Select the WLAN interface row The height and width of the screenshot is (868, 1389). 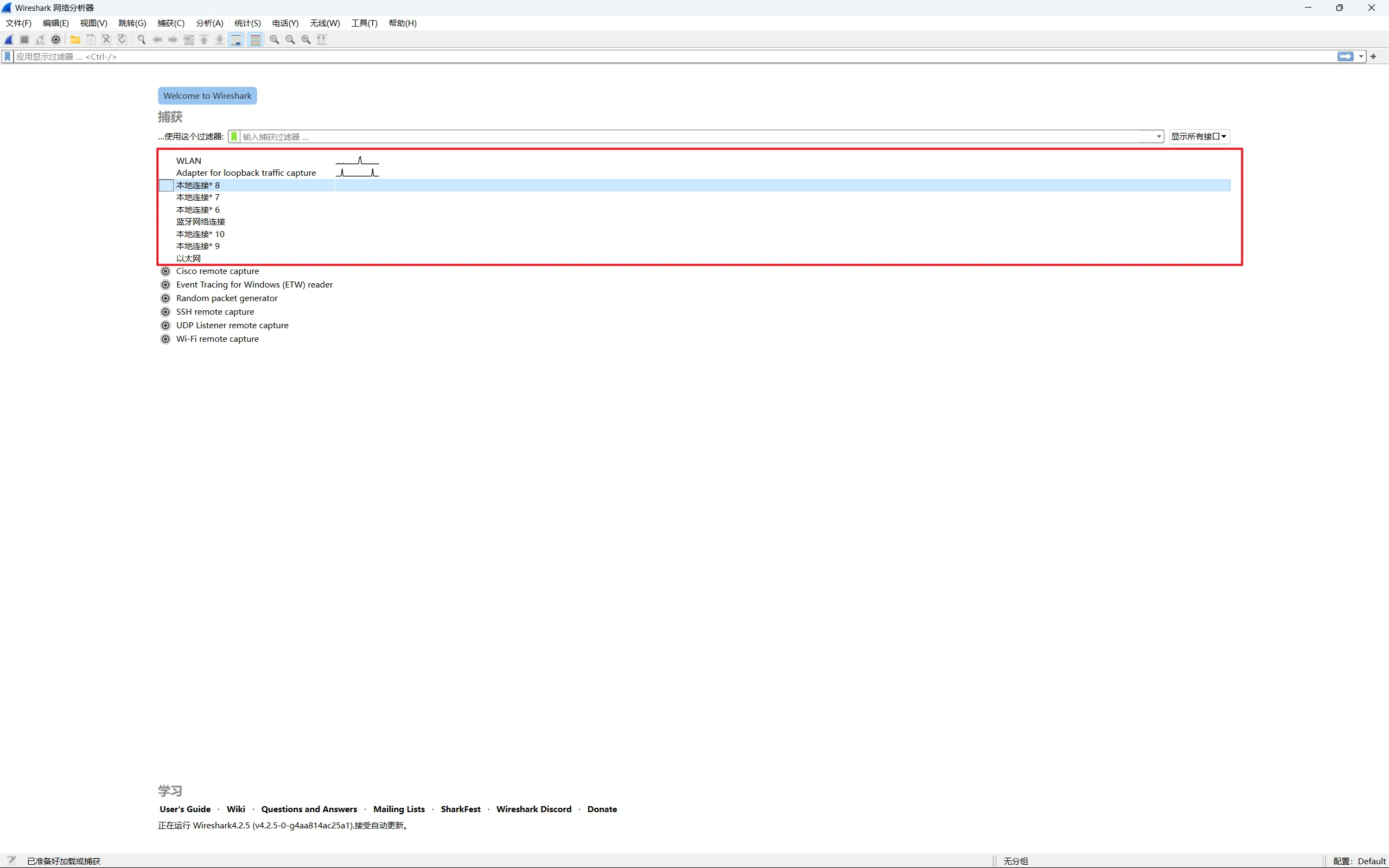694,161
